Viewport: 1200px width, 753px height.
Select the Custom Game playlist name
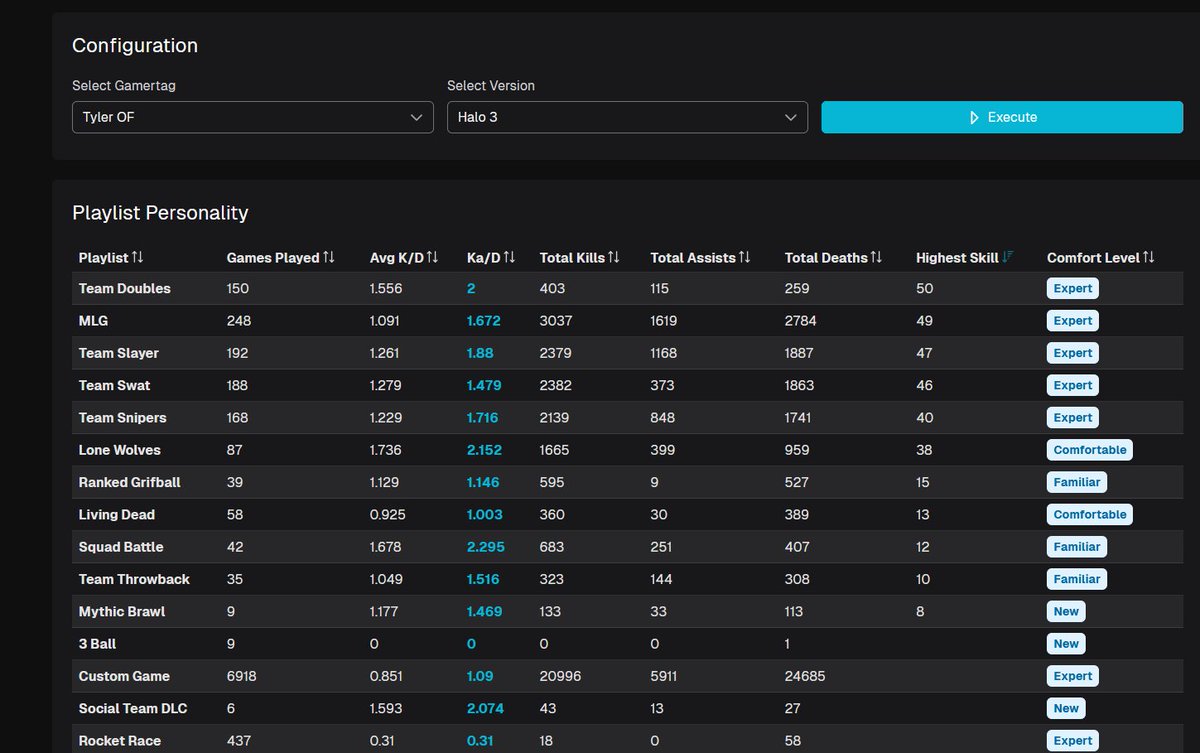tap(124, 676)
